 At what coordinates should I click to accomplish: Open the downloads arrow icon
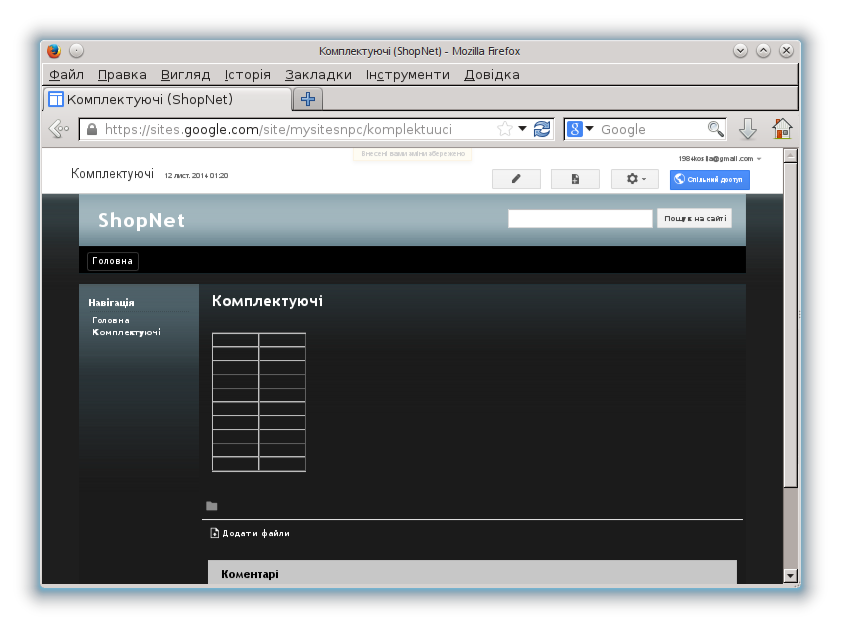(x=747, y=129)
